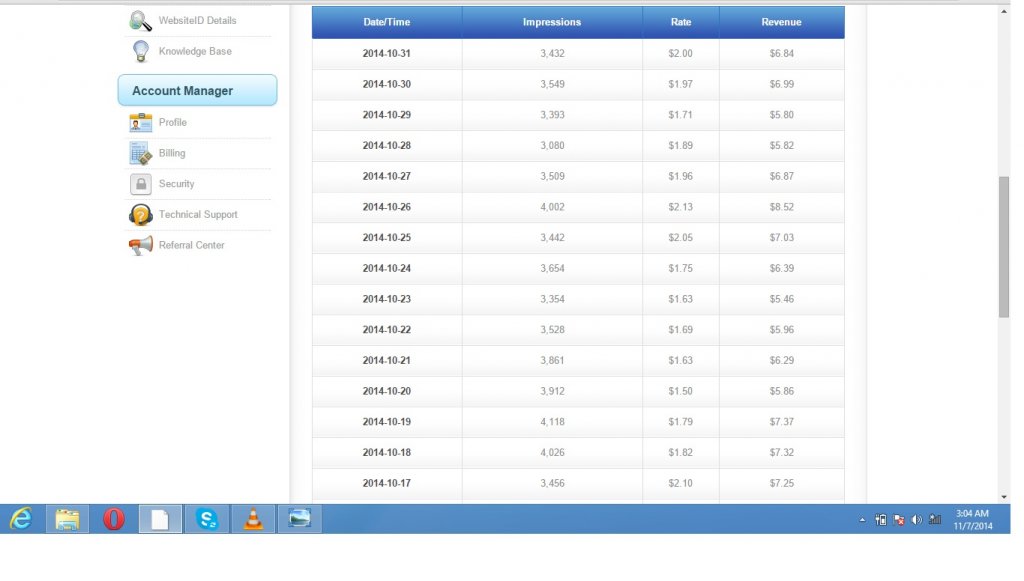Select the date 2014-10-26
Viewport: 1024px width, 581px height.
click(x=387, y=207)
